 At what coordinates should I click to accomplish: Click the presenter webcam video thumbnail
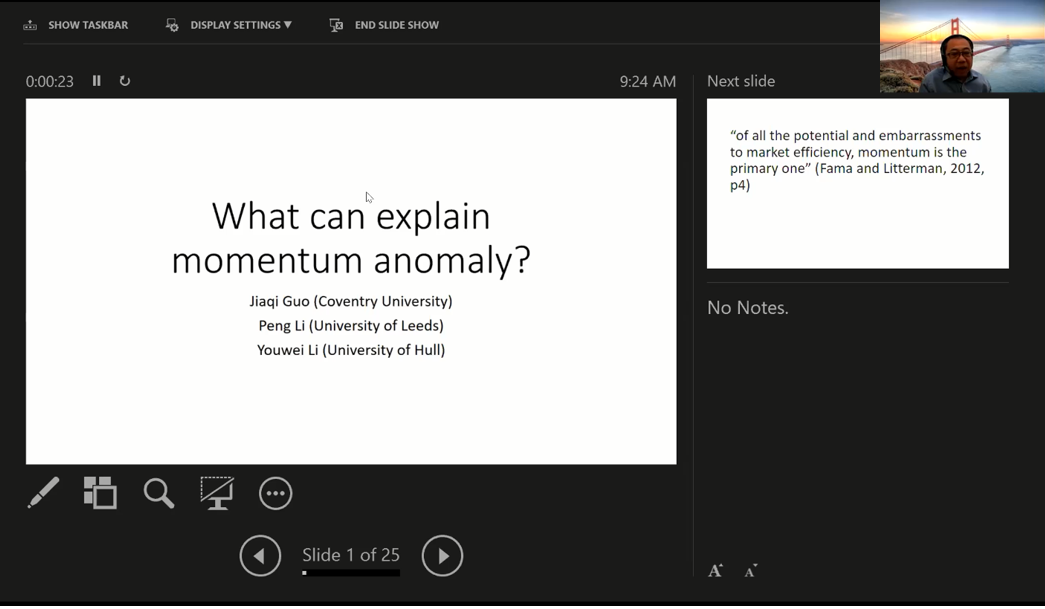point(962,48)
